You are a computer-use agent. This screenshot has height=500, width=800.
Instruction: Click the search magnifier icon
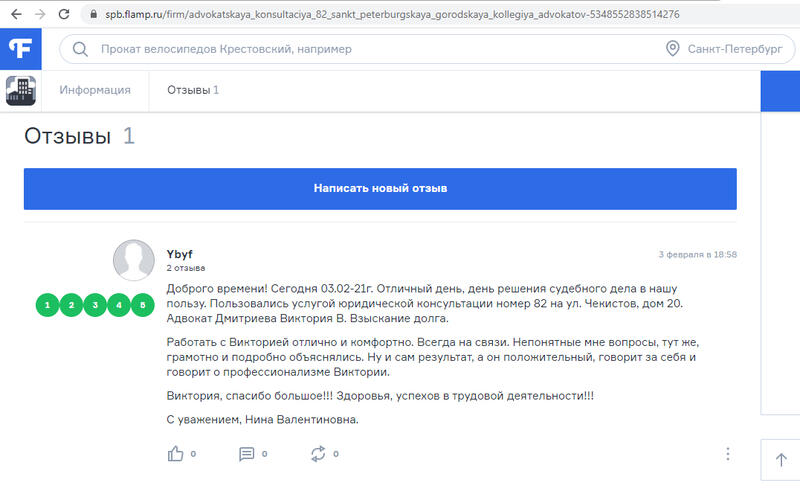click(80, 50)
